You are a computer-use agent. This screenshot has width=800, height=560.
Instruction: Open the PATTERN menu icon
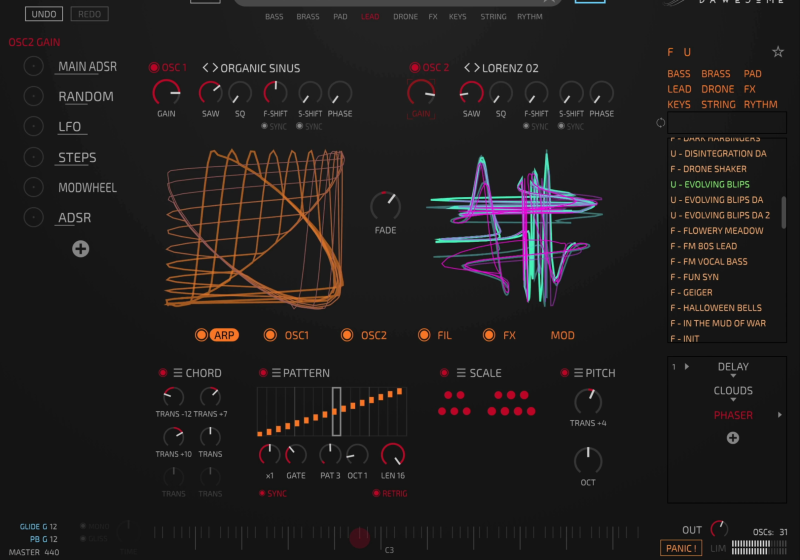point(276,373)
